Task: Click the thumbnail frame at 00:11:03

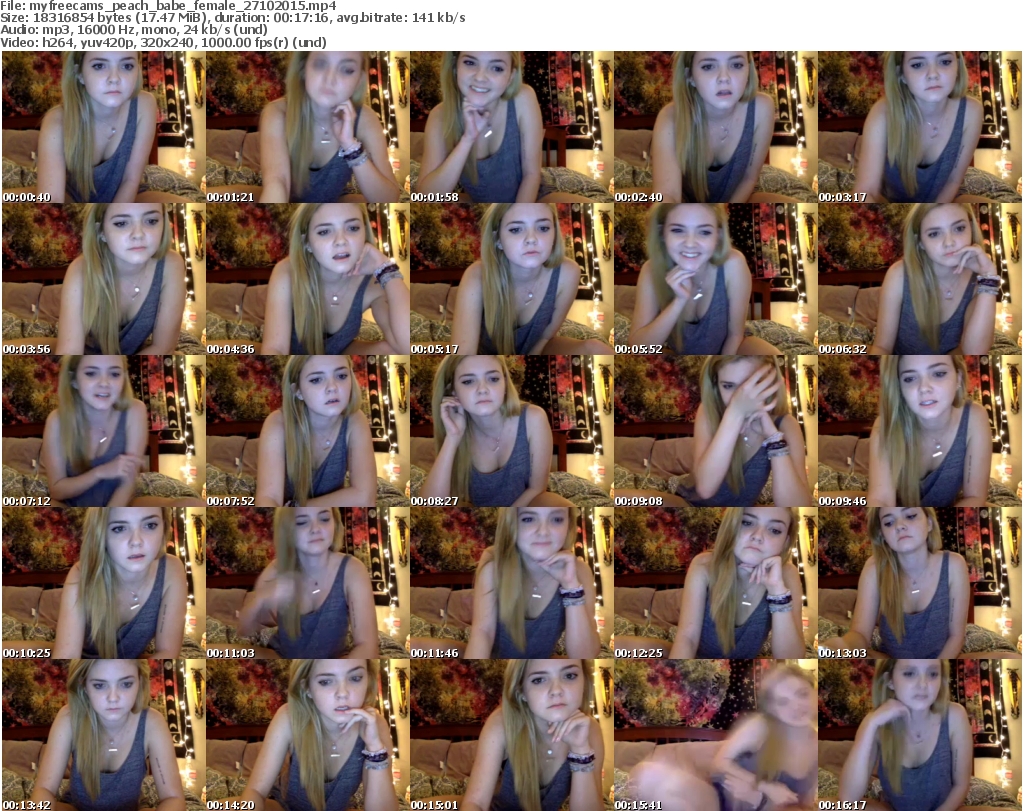Action: pyautogui.click(x=308, y=584)
